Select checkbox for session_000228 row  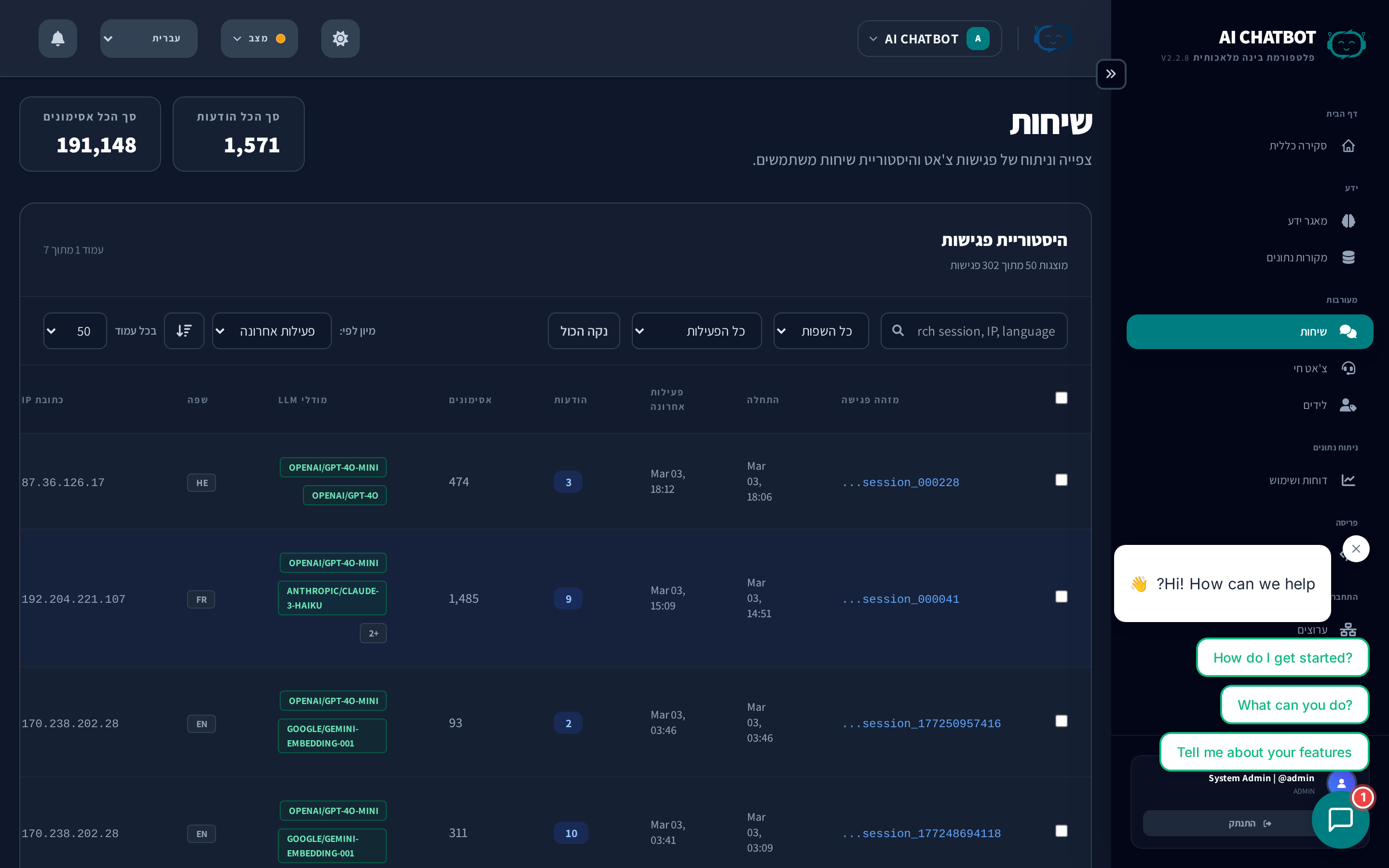point(1061,480)
